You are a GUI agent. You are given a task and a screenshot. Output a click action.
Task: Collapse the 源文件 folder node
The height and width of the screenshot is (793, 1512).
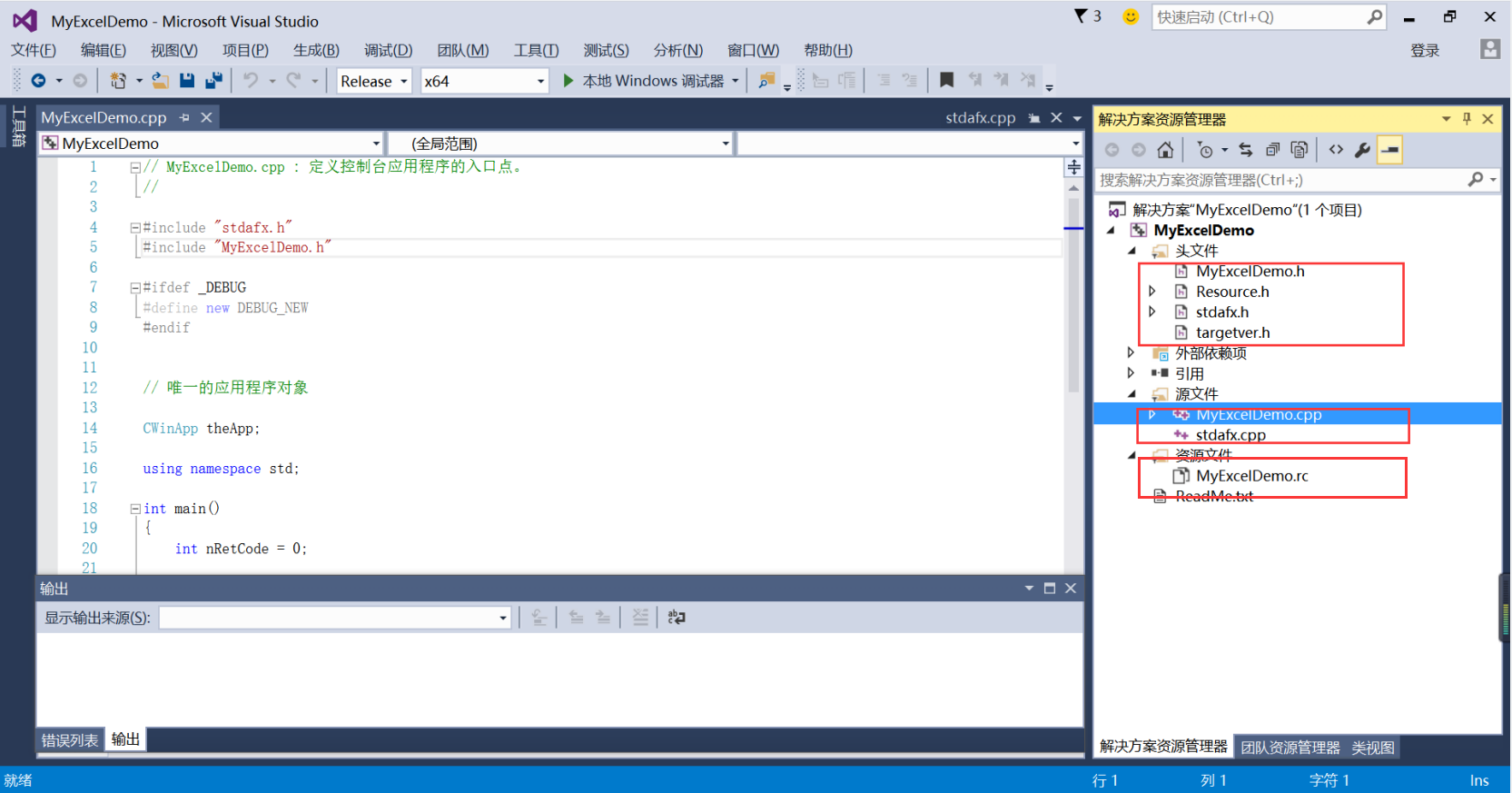click(1132, 394)
